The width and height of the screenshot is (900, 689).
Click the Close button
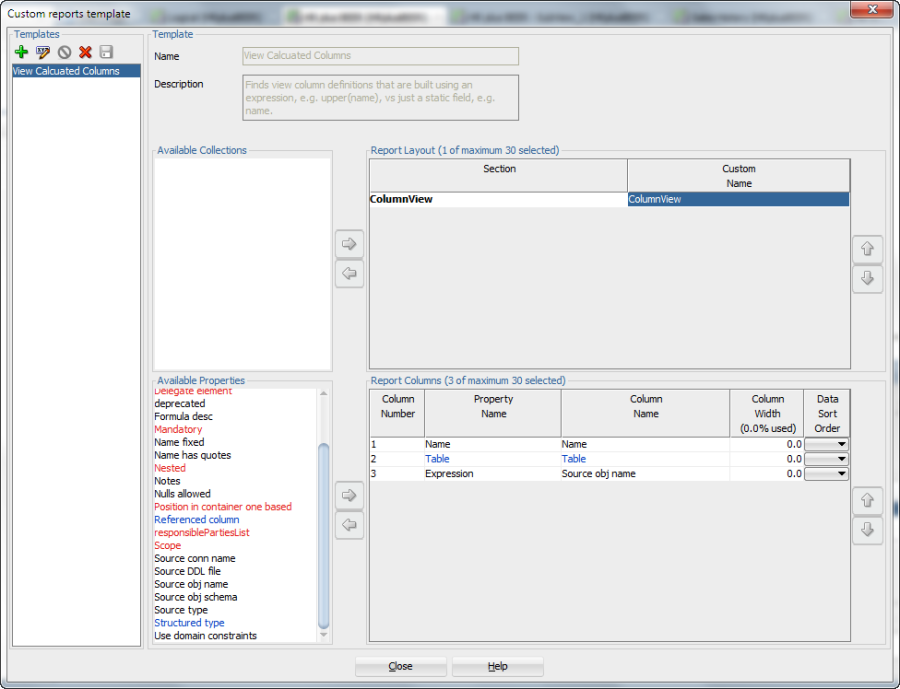point(400,666)
